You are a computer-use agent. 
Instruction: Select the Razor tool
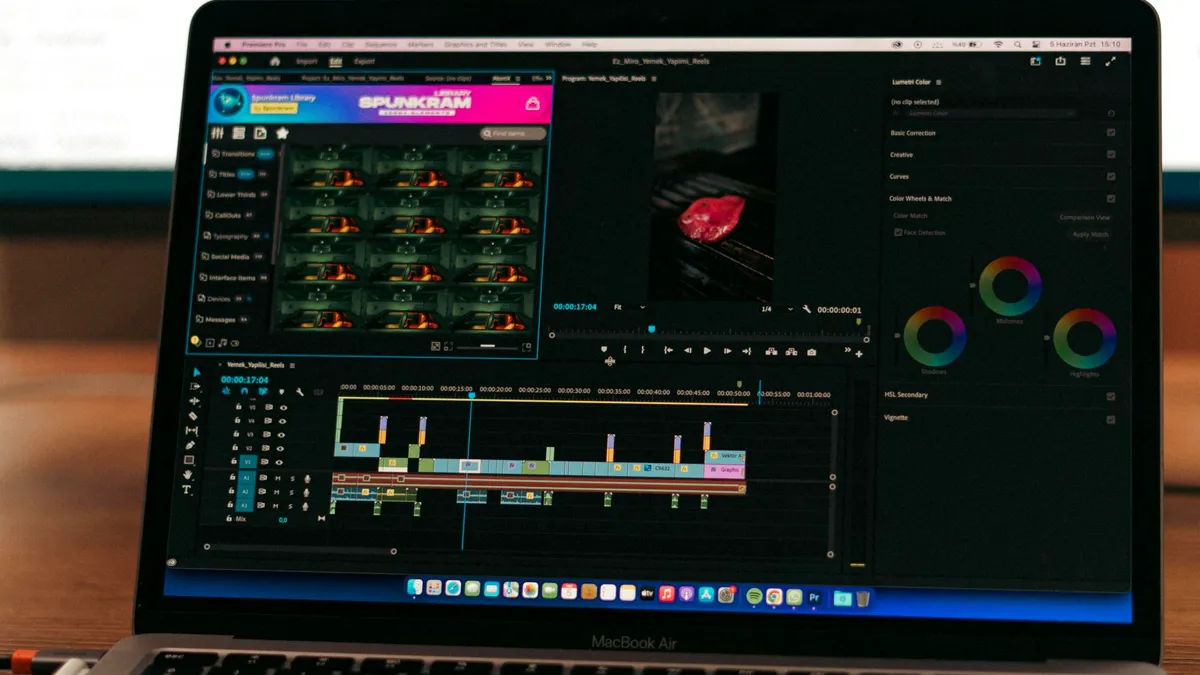click(x=193, y=416)
